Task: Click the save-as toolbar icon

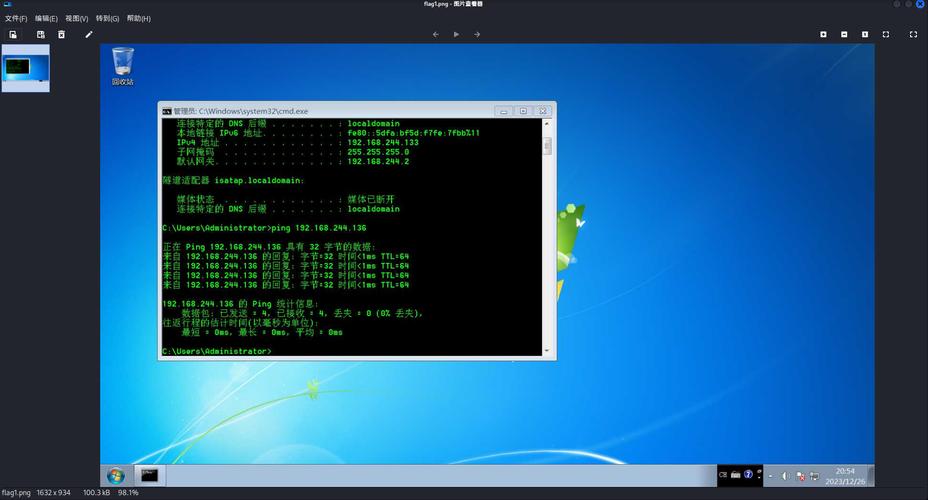Action: pos(41,34)
